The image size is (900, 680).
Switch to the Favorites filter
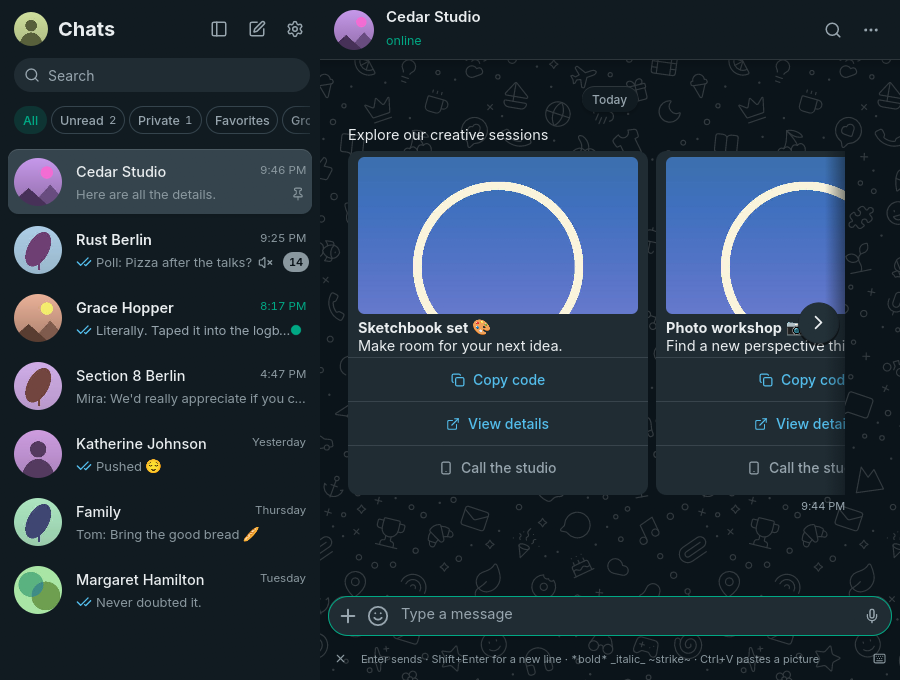pyautogui.click(x=242, y=121)
